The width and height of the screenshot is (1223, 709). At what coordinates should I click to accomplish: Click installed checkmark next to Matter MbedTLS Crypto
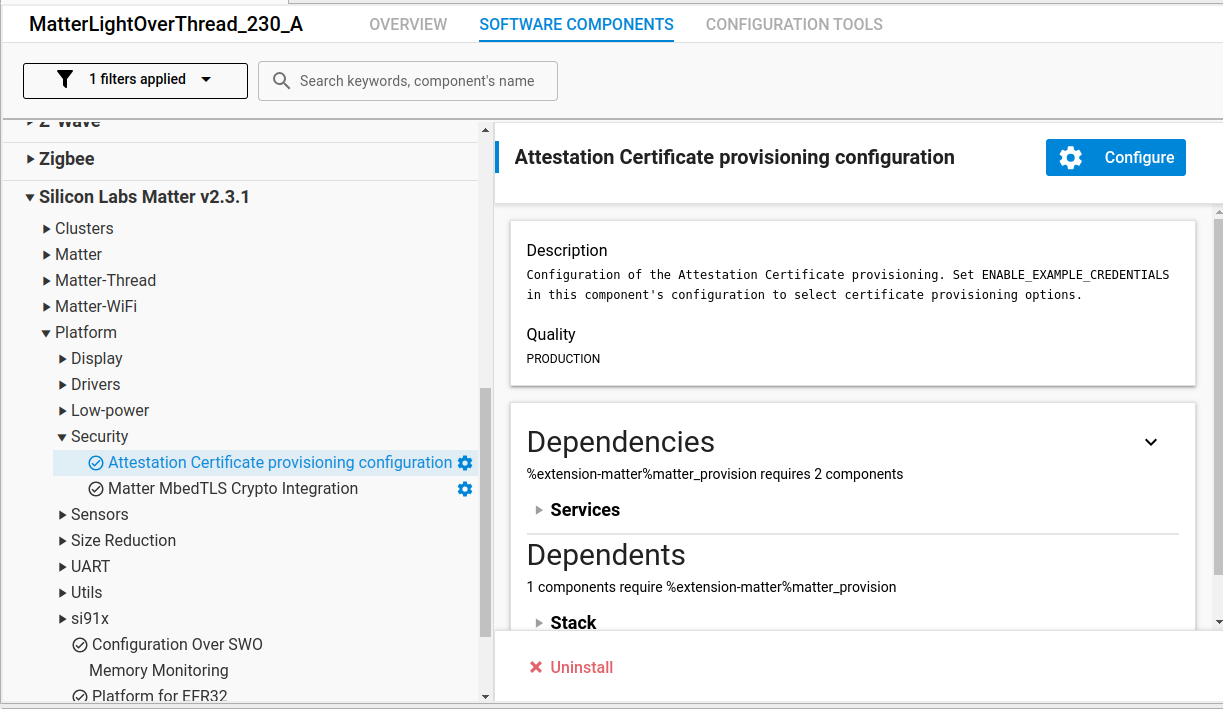tap(96, 489)
